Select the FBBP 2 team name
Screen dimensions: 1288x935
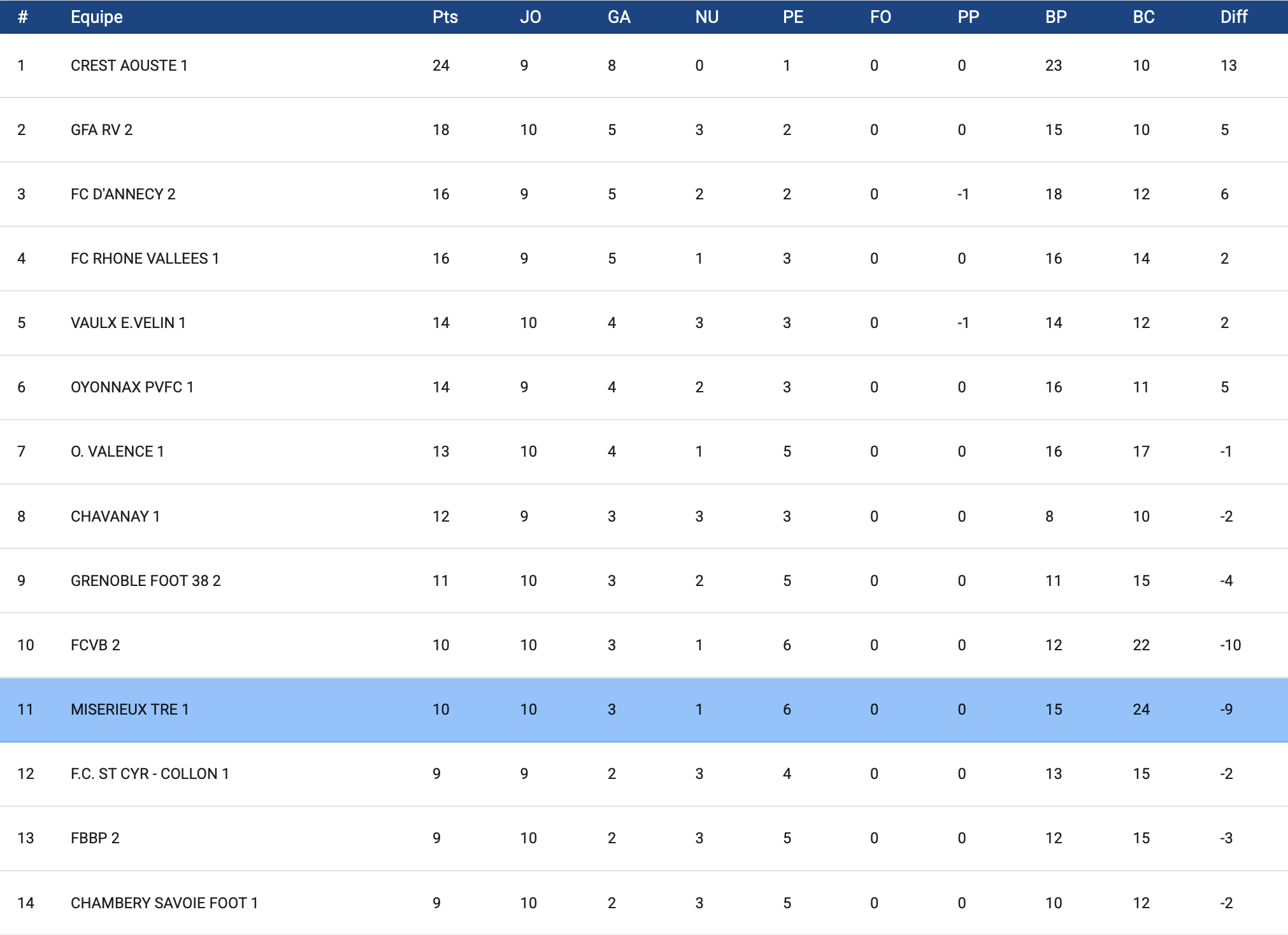pos(95,838)
